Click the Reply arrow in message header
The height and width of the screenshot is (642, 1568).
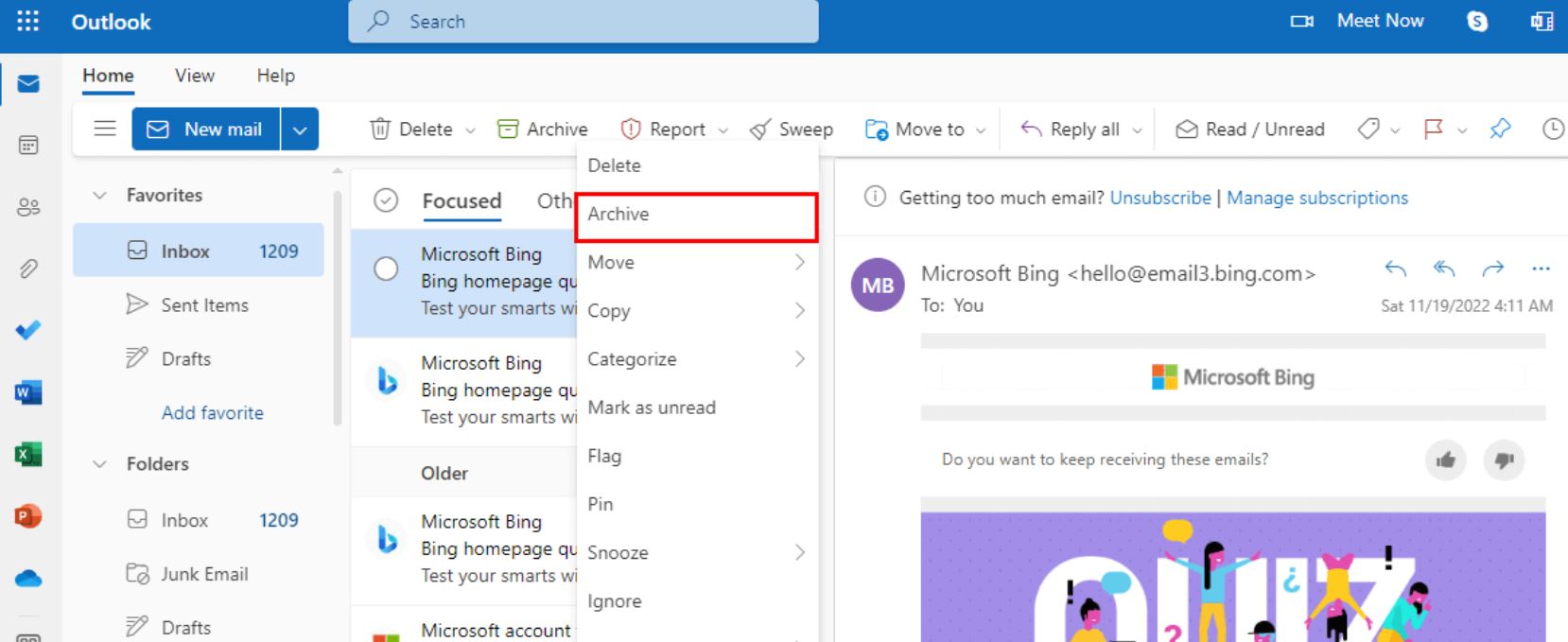[1395, 269]
